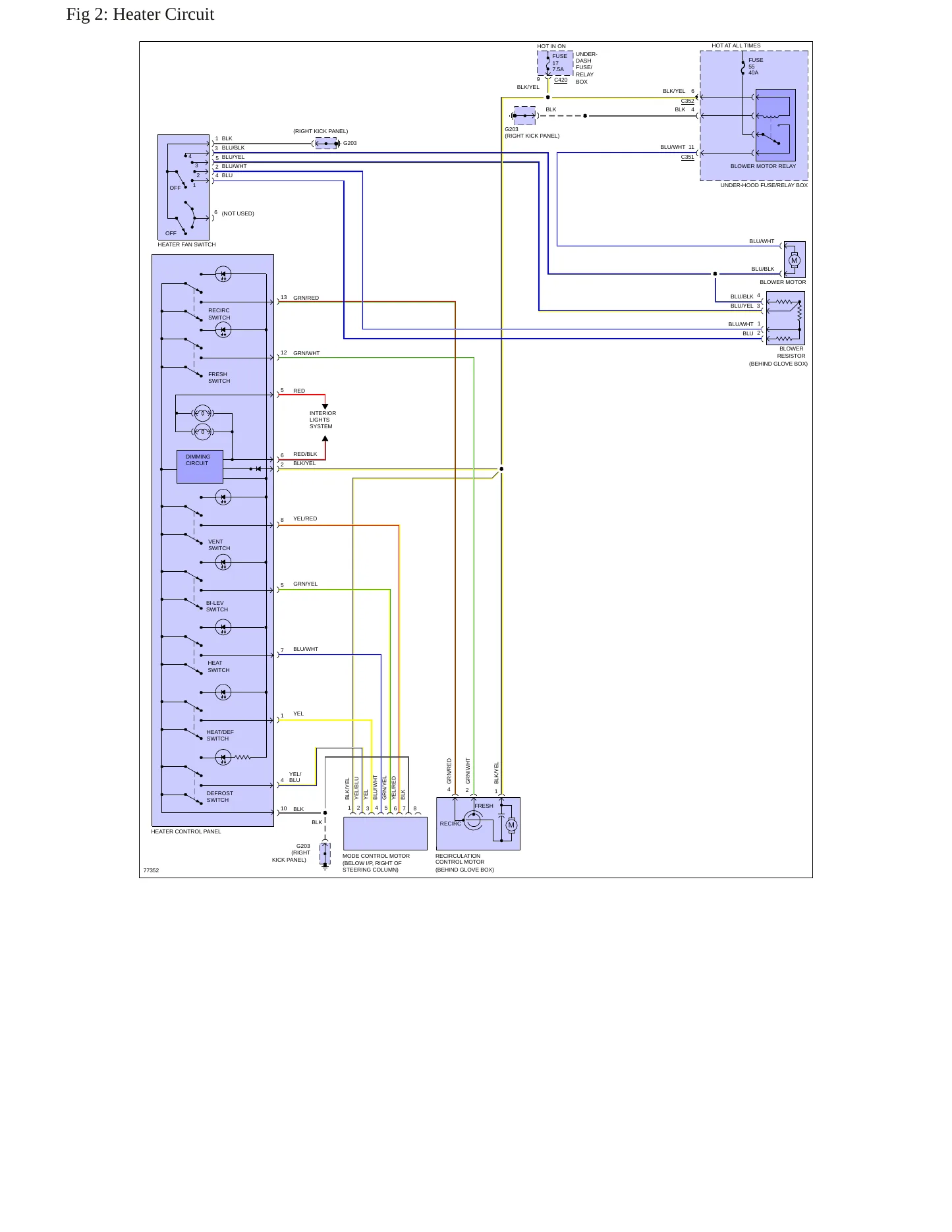The height and width of the screenshot is (1232, 952).
Task: Click the RECIRC switch label
Action: [x=219, y=314]
